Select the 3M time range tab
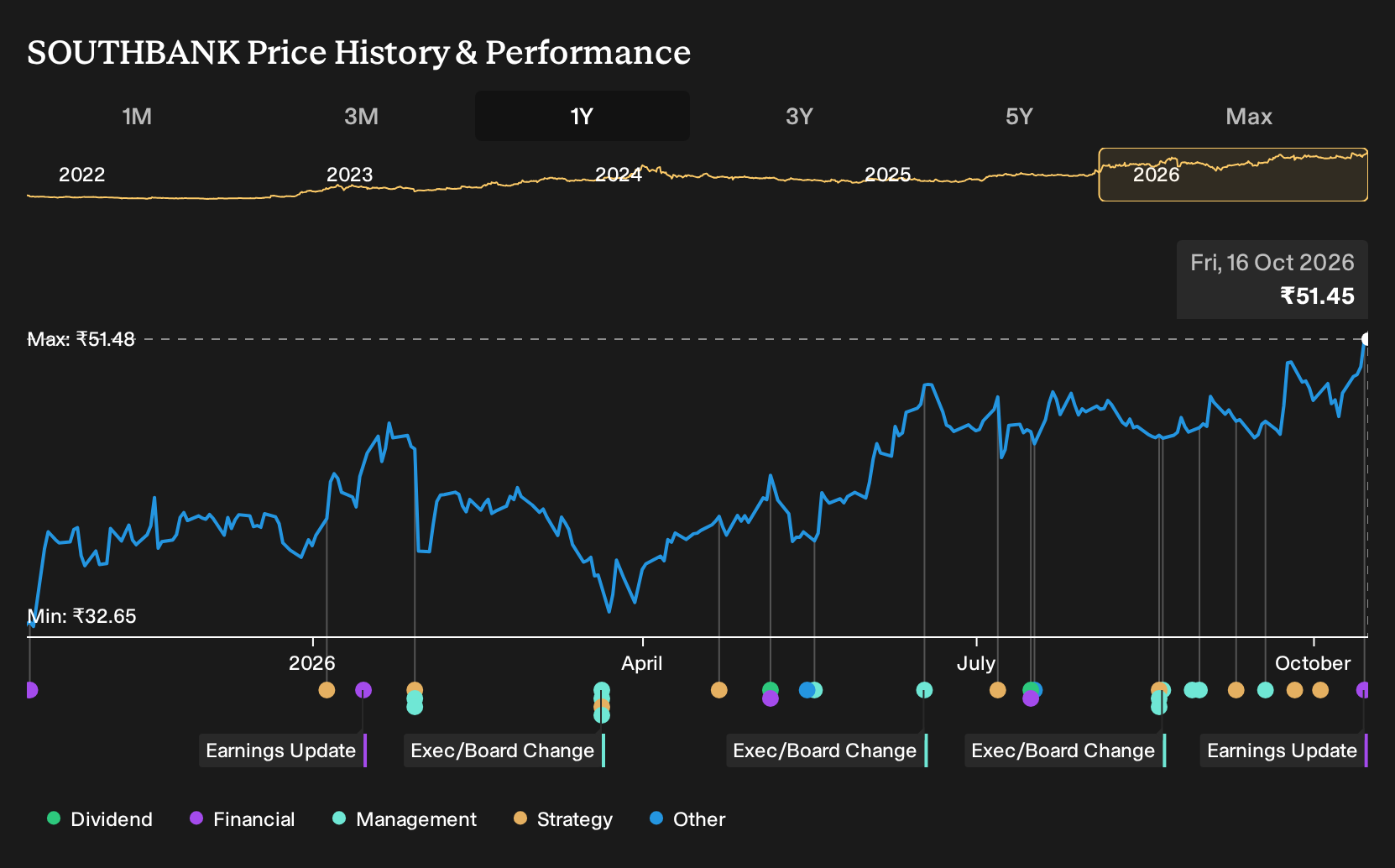Viewport: 1395px width, 868px height. (x=361, y=116)
